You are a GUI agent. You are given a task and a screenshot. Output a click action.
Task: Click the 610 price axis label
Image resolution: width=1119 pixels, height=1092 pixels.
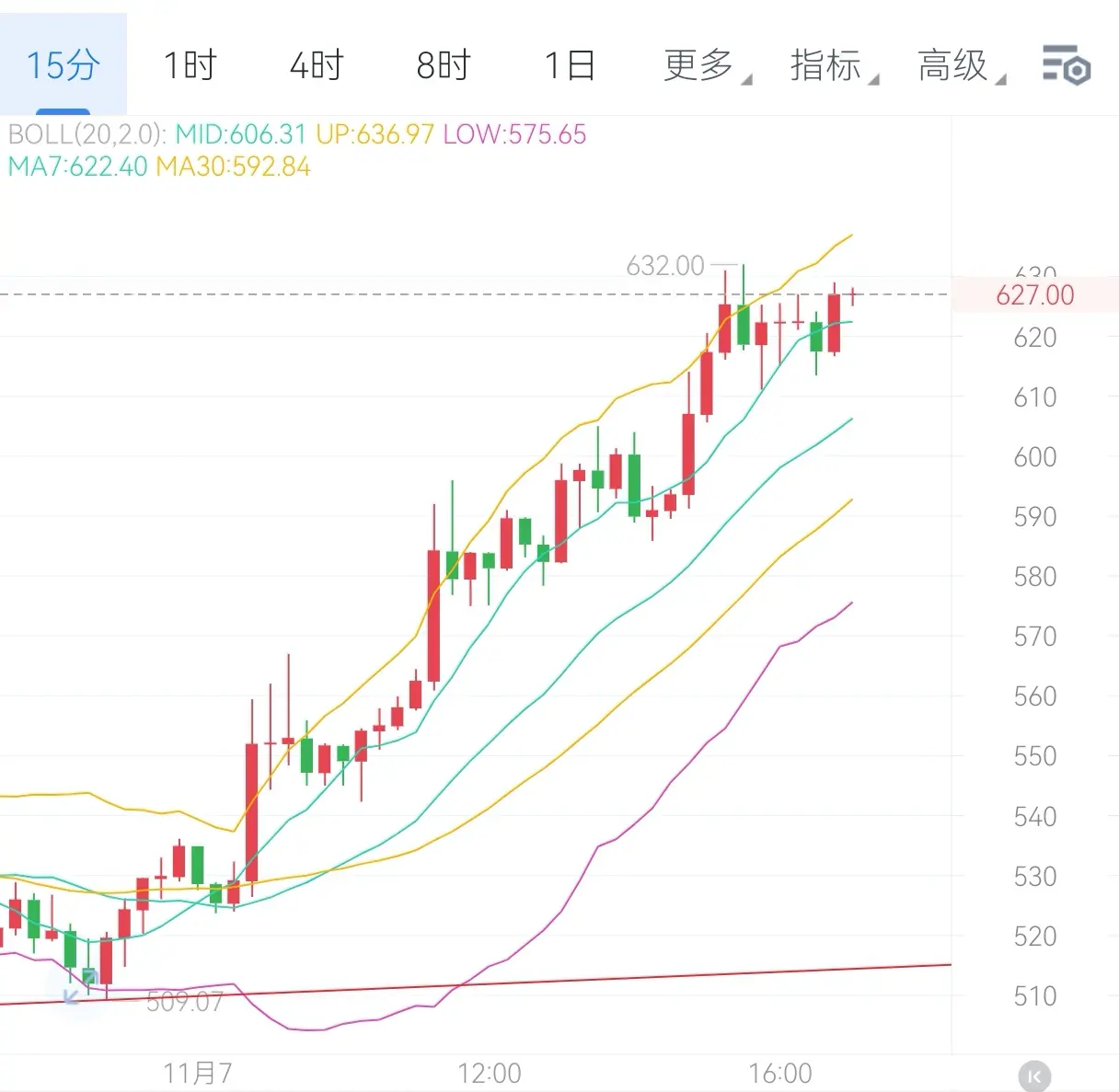click(1034, 397)
